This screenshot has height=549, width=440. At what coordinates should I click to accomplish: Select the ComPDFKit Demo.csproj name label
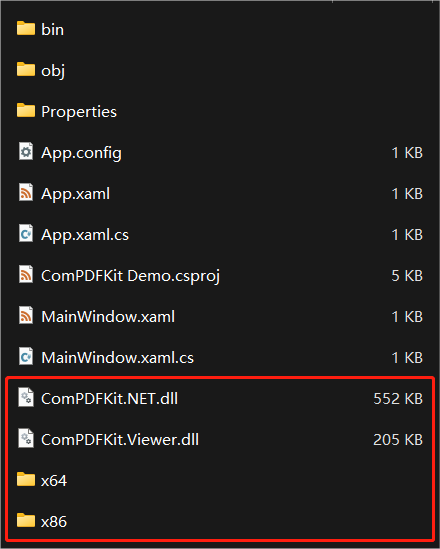click(x=130, y=276)
